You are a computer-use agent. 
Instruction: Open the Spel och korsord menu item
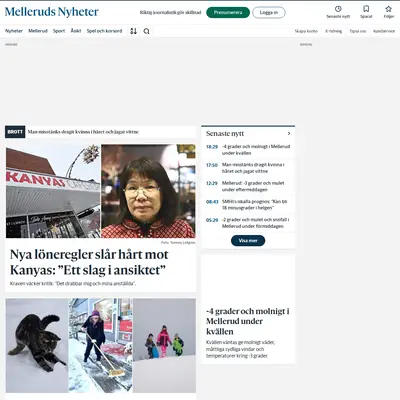coord(104,31)
